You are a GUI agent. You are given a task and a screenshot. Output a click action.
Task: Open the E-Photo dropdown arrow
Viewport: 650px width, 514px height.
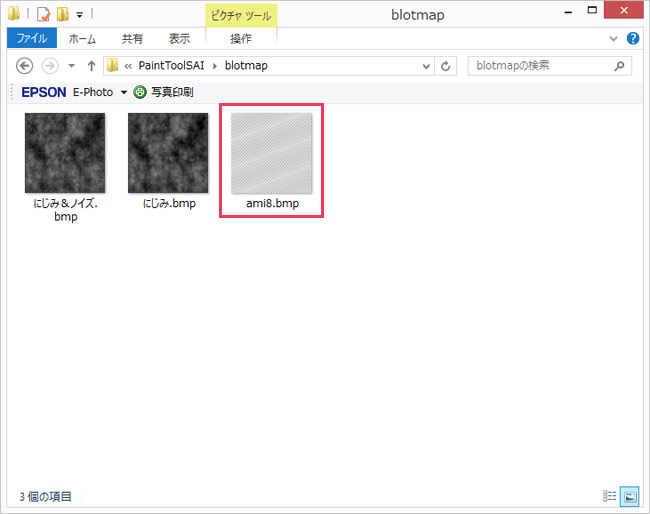[124, 92]
